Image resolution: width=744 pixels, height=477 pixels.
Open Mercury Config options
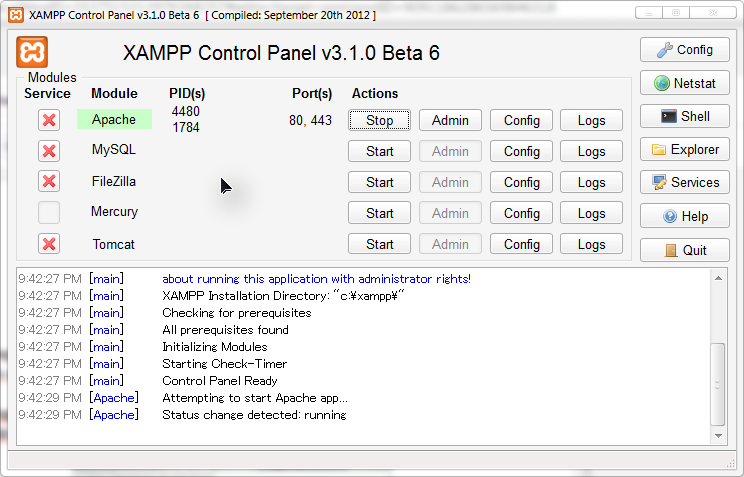click(521, 213)
